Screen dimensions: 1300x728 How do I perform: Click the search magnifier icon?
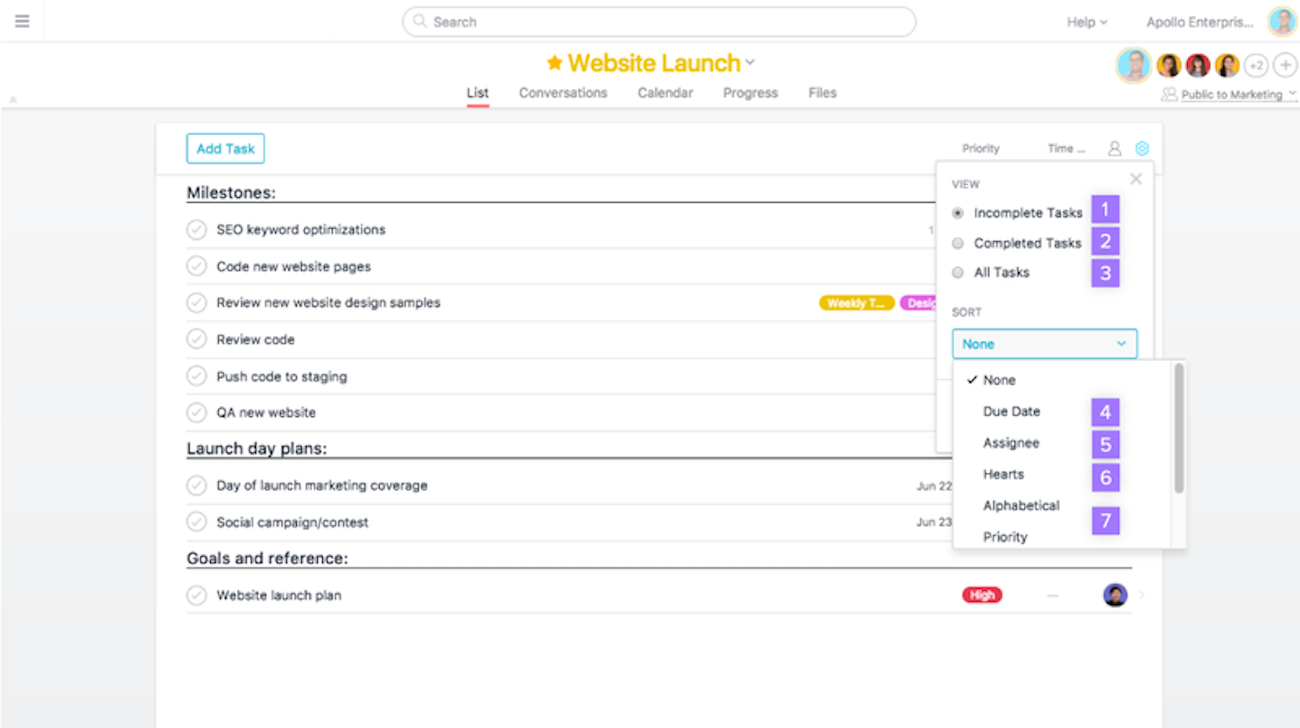point(419,21)
